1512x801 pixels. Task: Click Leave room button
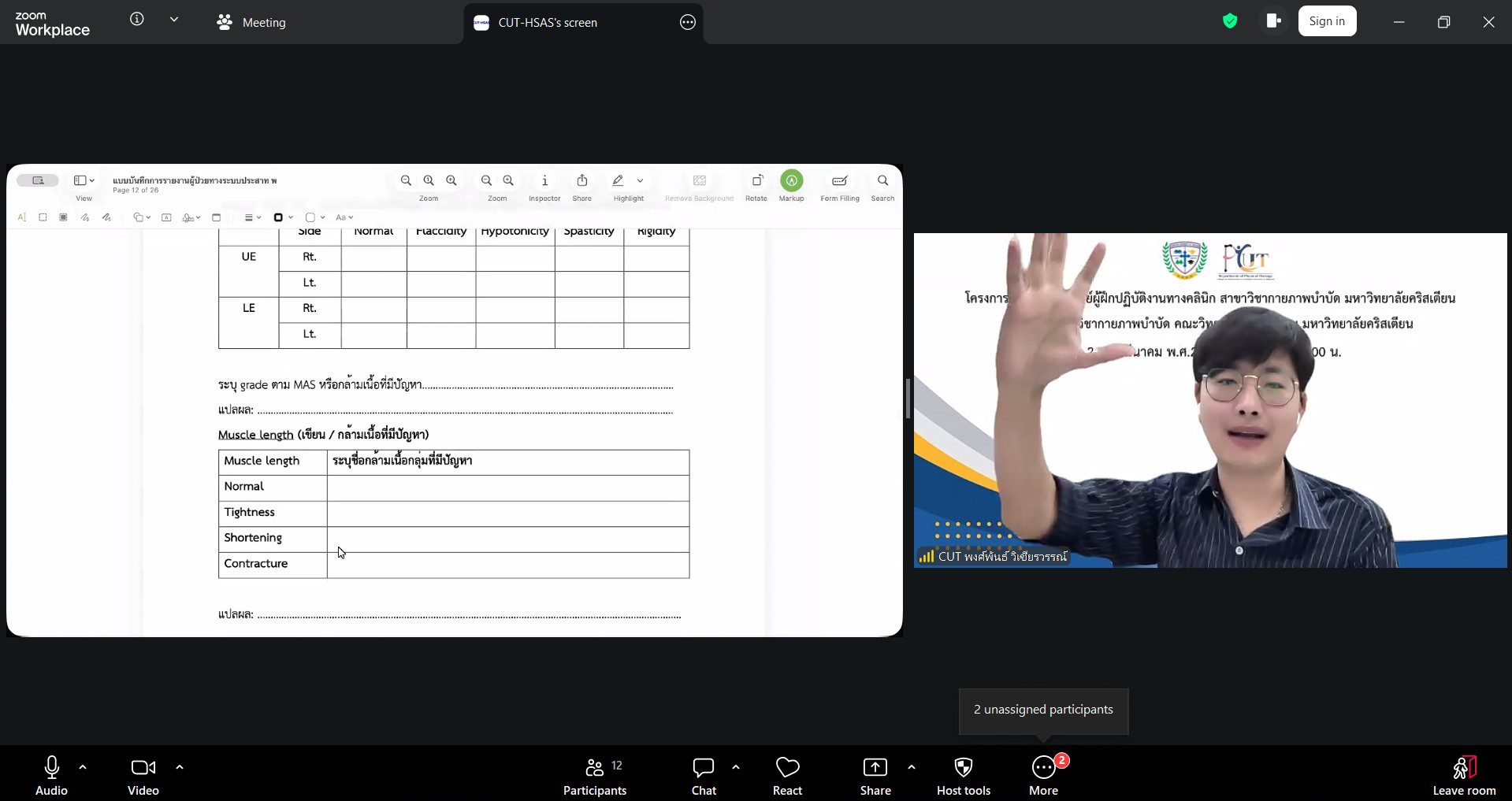(1463, 776)
